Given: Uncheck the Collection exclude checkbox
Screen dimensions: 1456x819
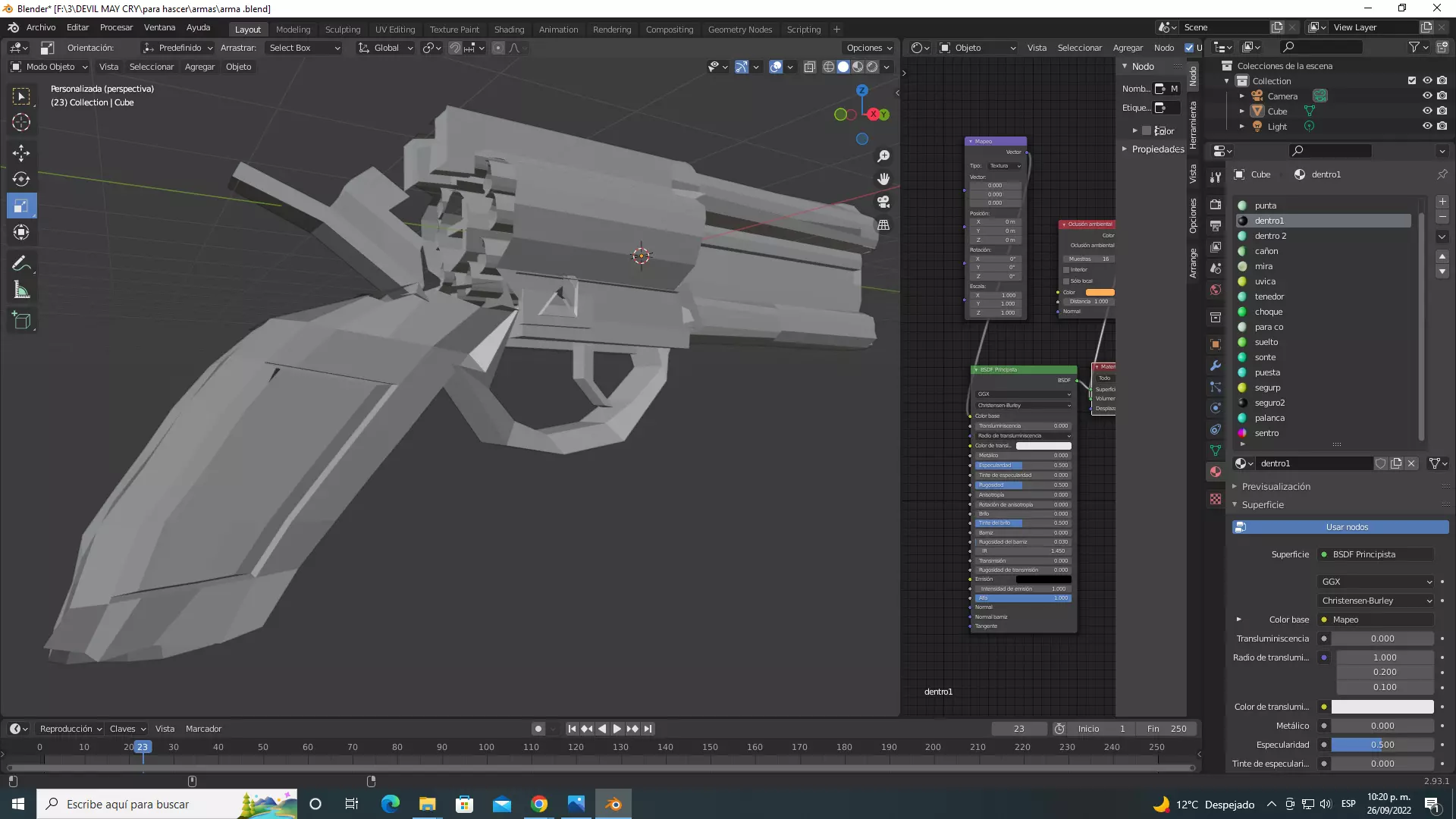Looking at the screenshot, I should [x=1412, y=81].
